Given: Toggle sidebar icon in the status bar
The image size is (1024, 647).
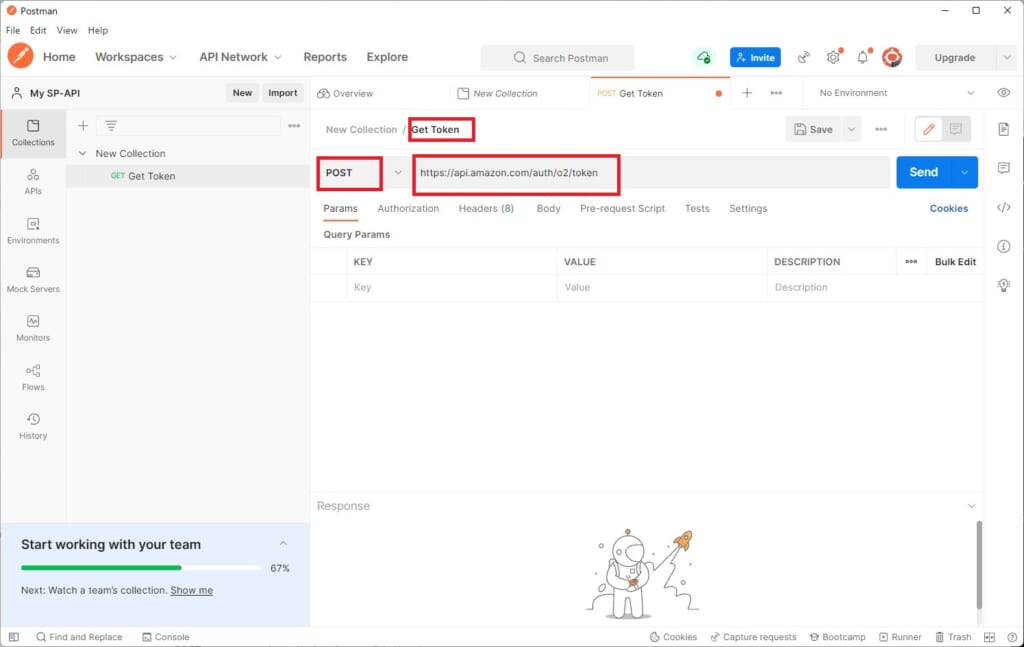Looking at the screenshot, I should point(14,637).
